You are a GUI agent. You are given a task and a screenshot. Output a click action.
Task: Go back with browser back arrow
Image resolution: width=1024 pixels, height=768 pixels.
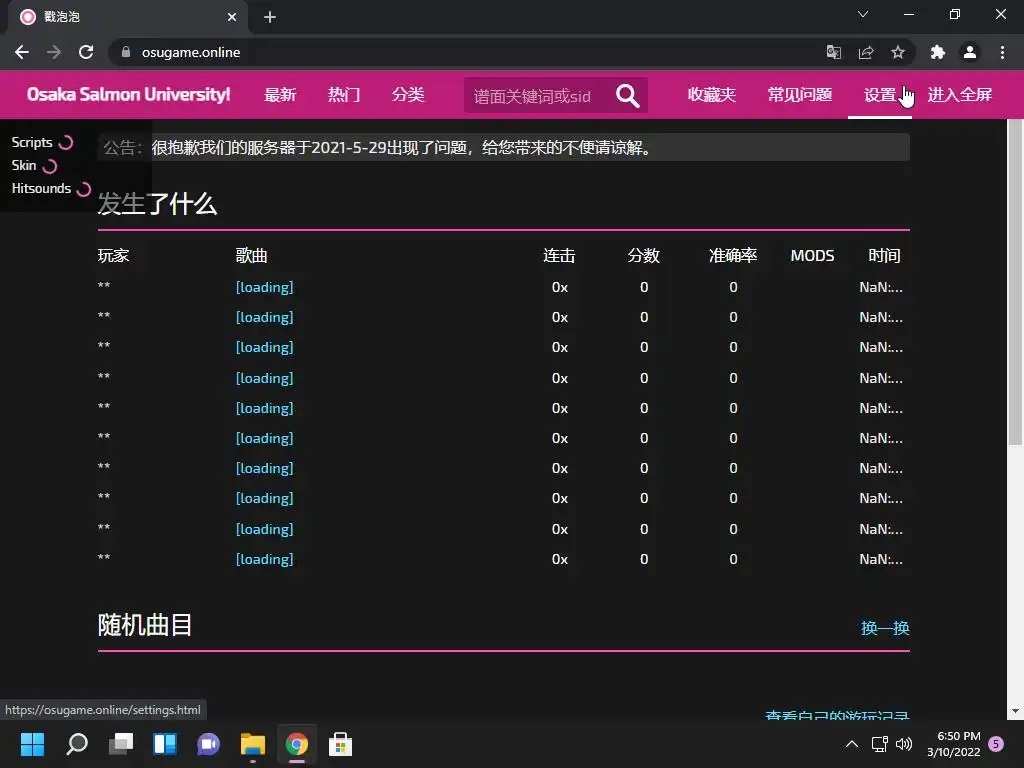(22, 52)
